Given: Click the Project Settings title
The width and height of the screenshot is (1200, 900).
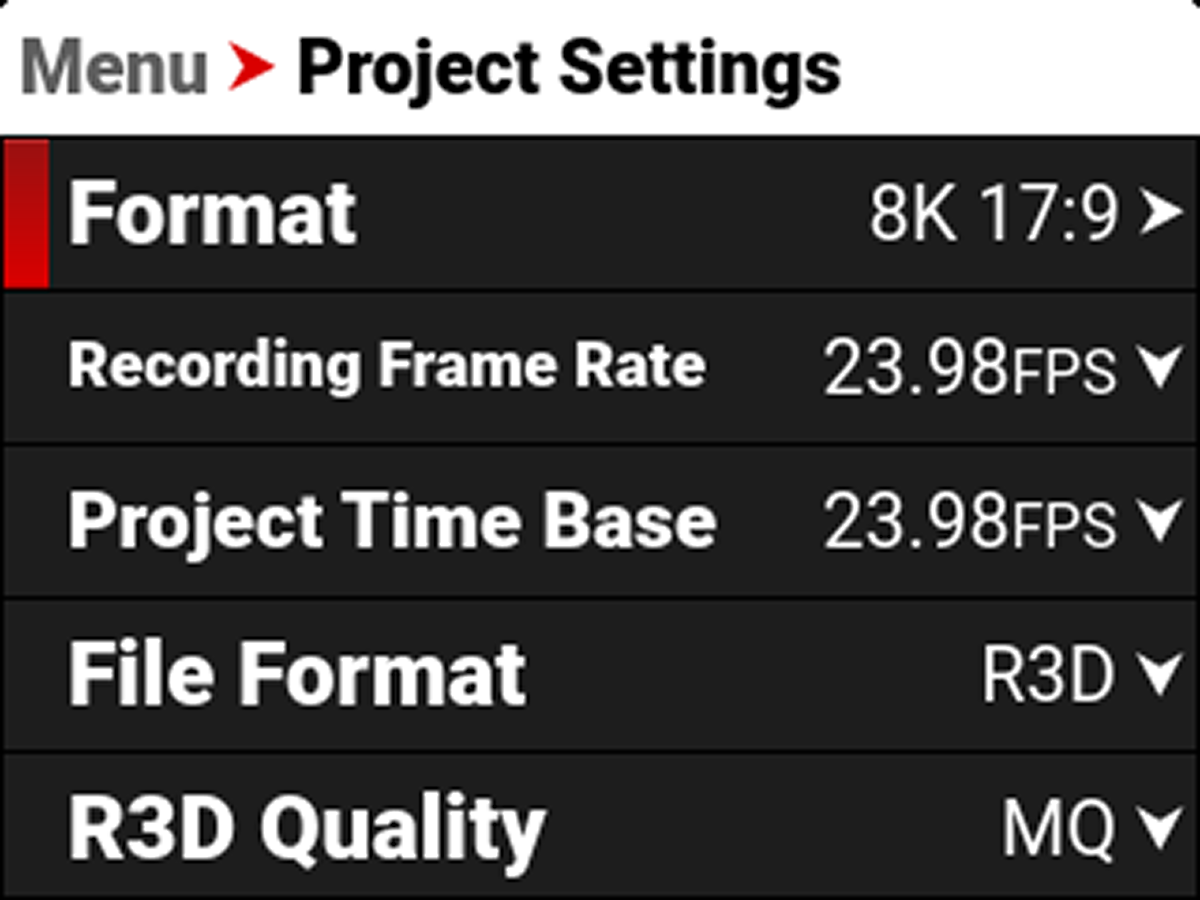Looking at the screenshot, I should click(568, 68).
